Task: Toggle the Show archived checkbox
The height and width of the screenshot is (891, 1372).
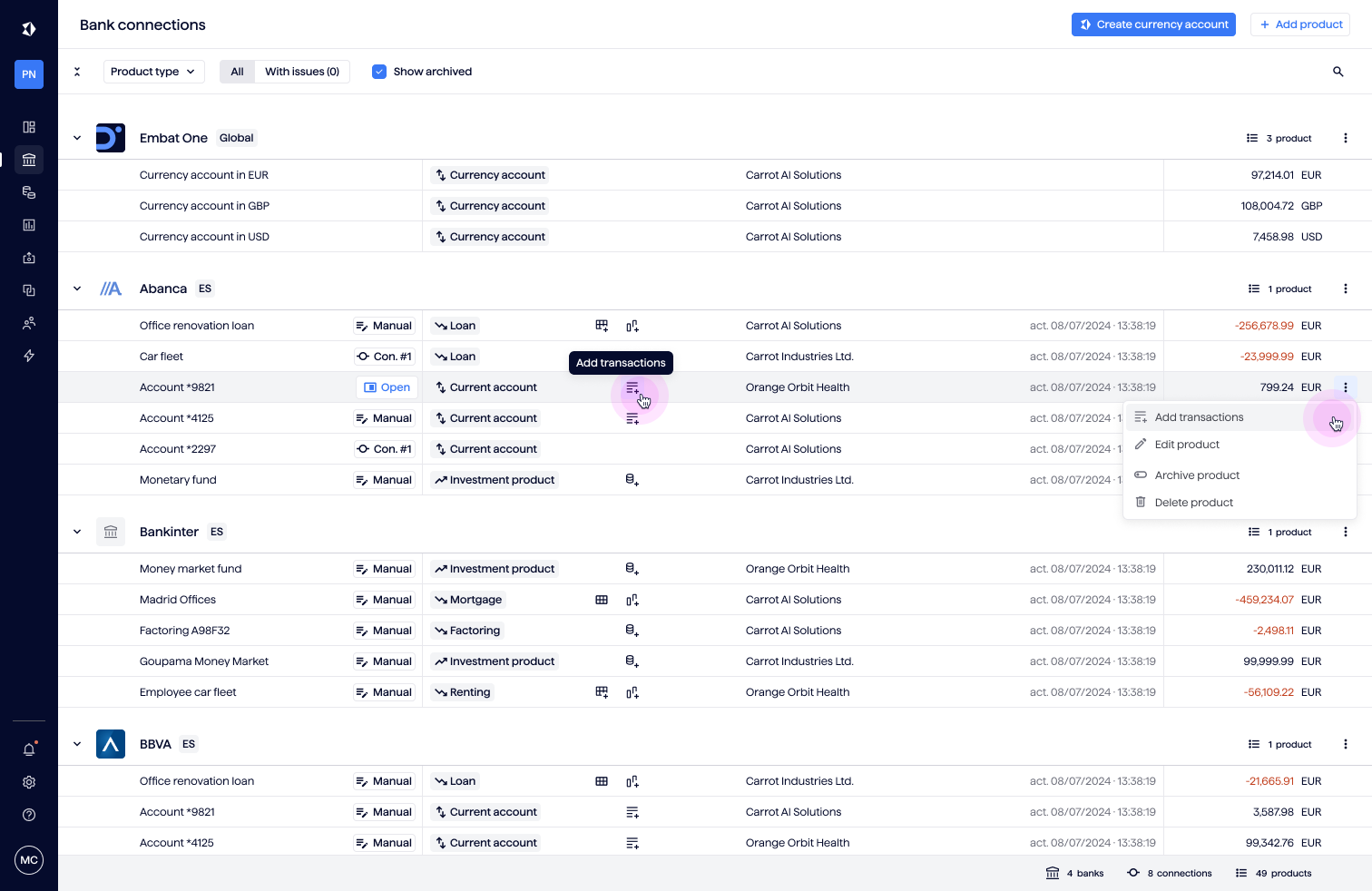Action: pyautogui.click(x=379, y=71)
